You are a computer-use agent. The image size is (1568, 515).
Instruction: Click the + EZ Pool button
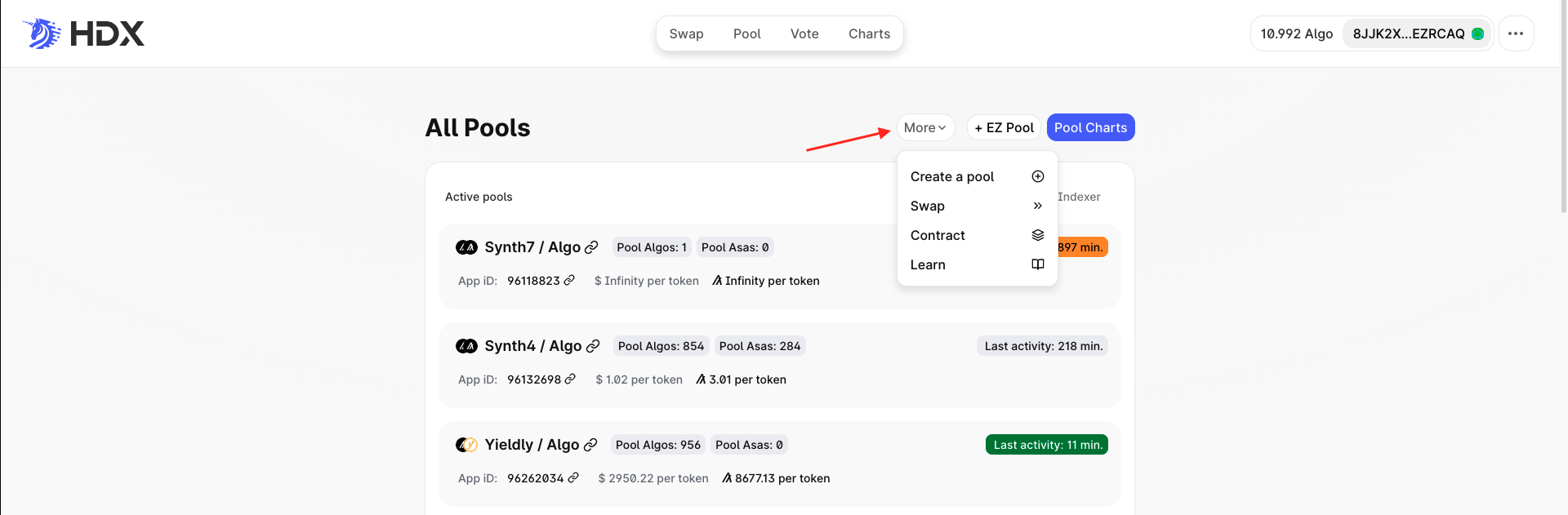pos(1004,127)
